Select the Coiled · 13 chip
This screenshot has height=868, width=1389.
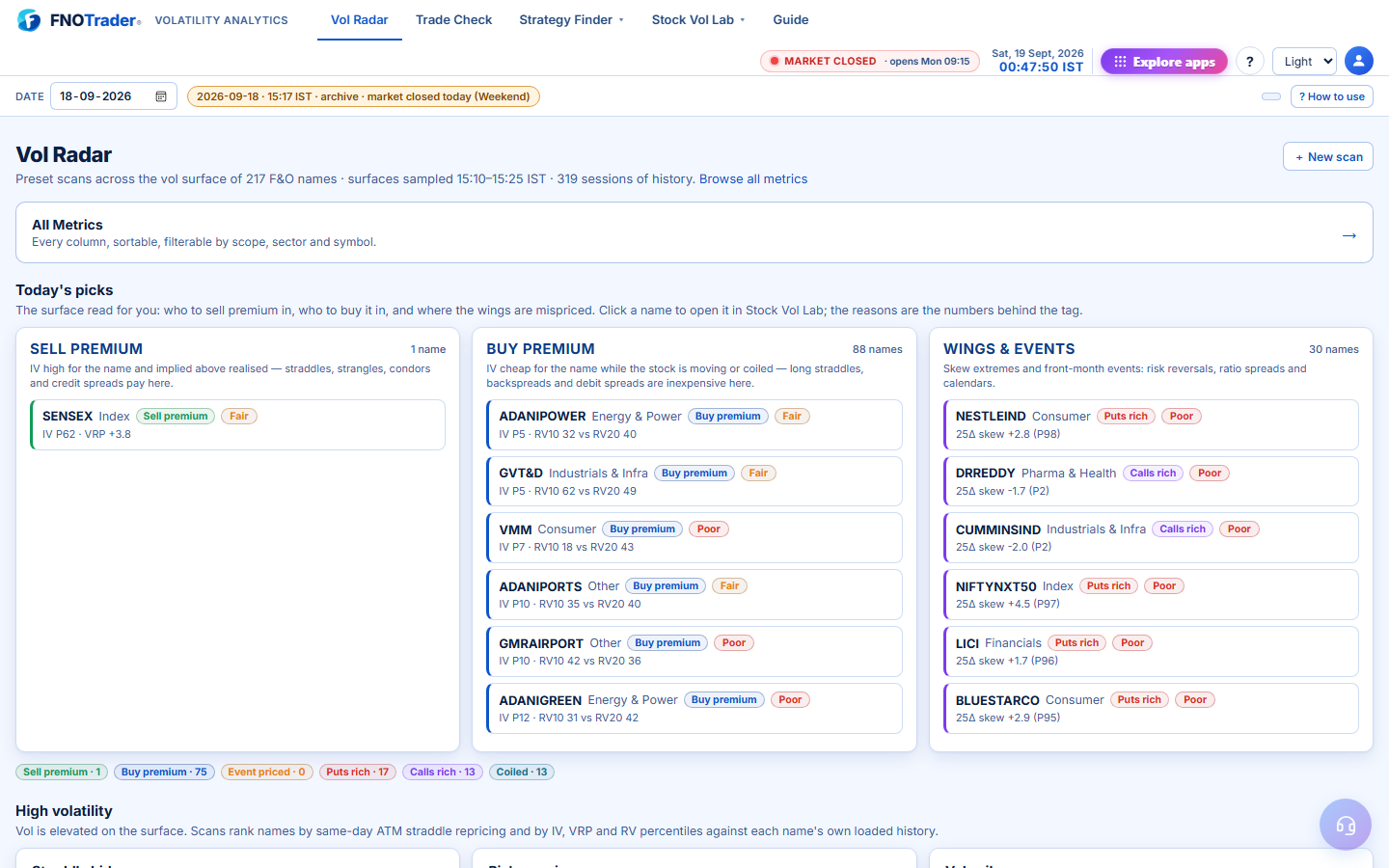tap(522, 772)
